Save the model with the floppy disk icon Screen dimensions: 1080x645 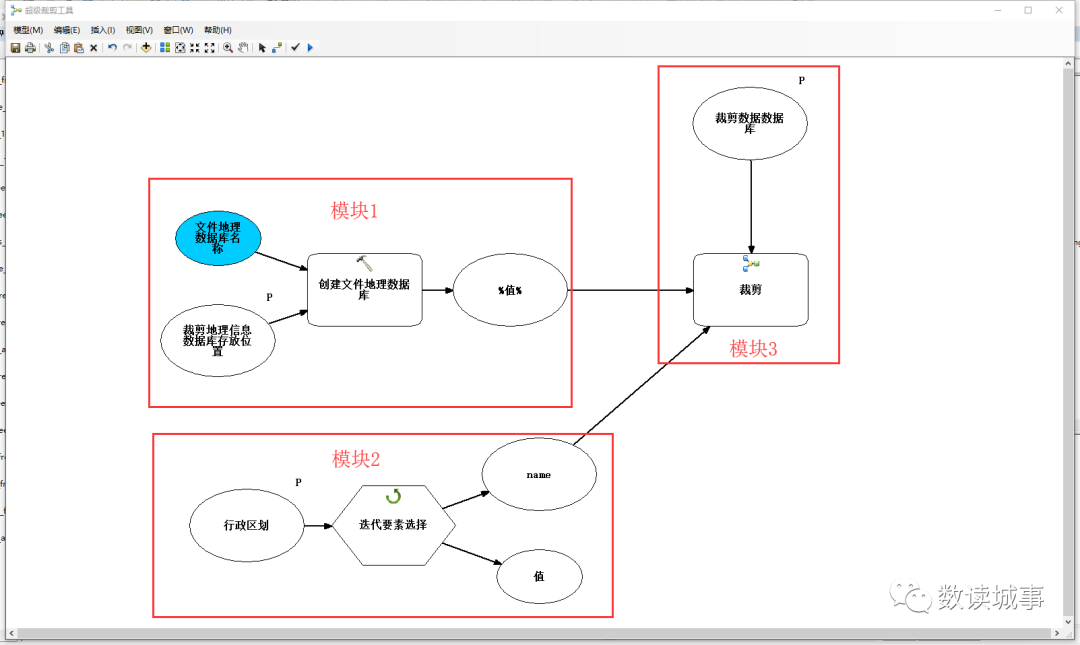(15, 48)
